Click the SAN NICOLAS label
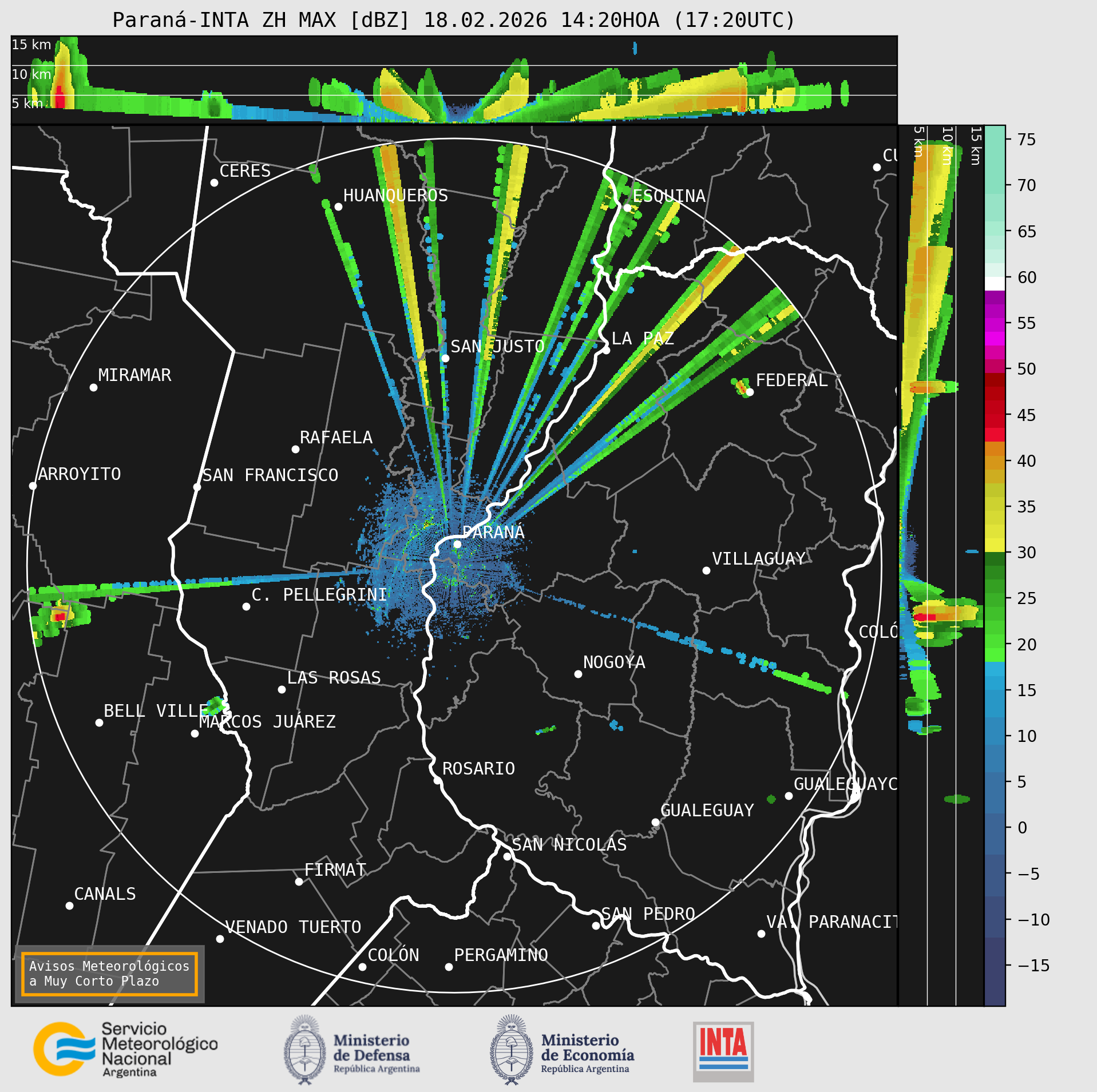Screen dimensions: 1097x1092 (x=569, y=844)
